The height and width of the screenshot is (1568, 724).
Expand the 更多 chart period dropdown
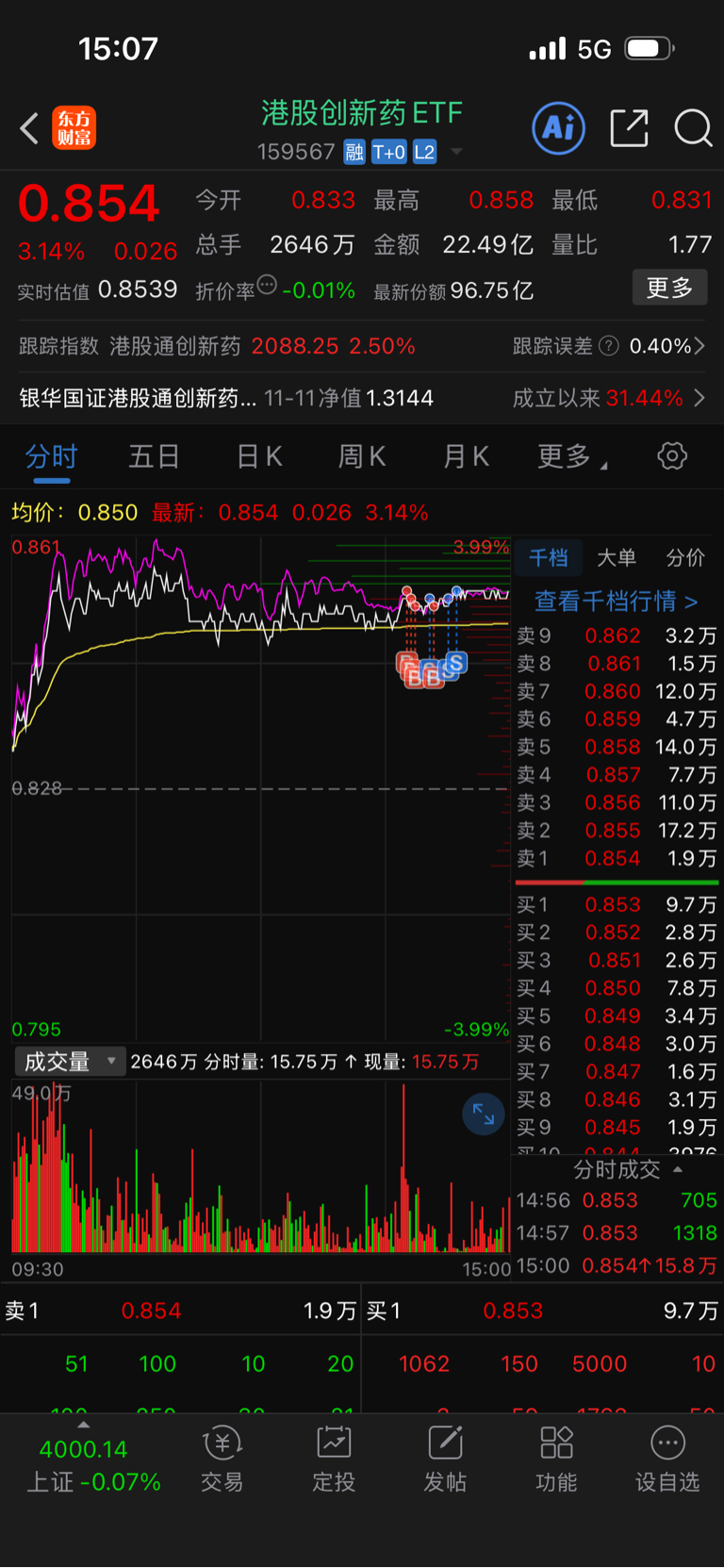tap(572, 457)
